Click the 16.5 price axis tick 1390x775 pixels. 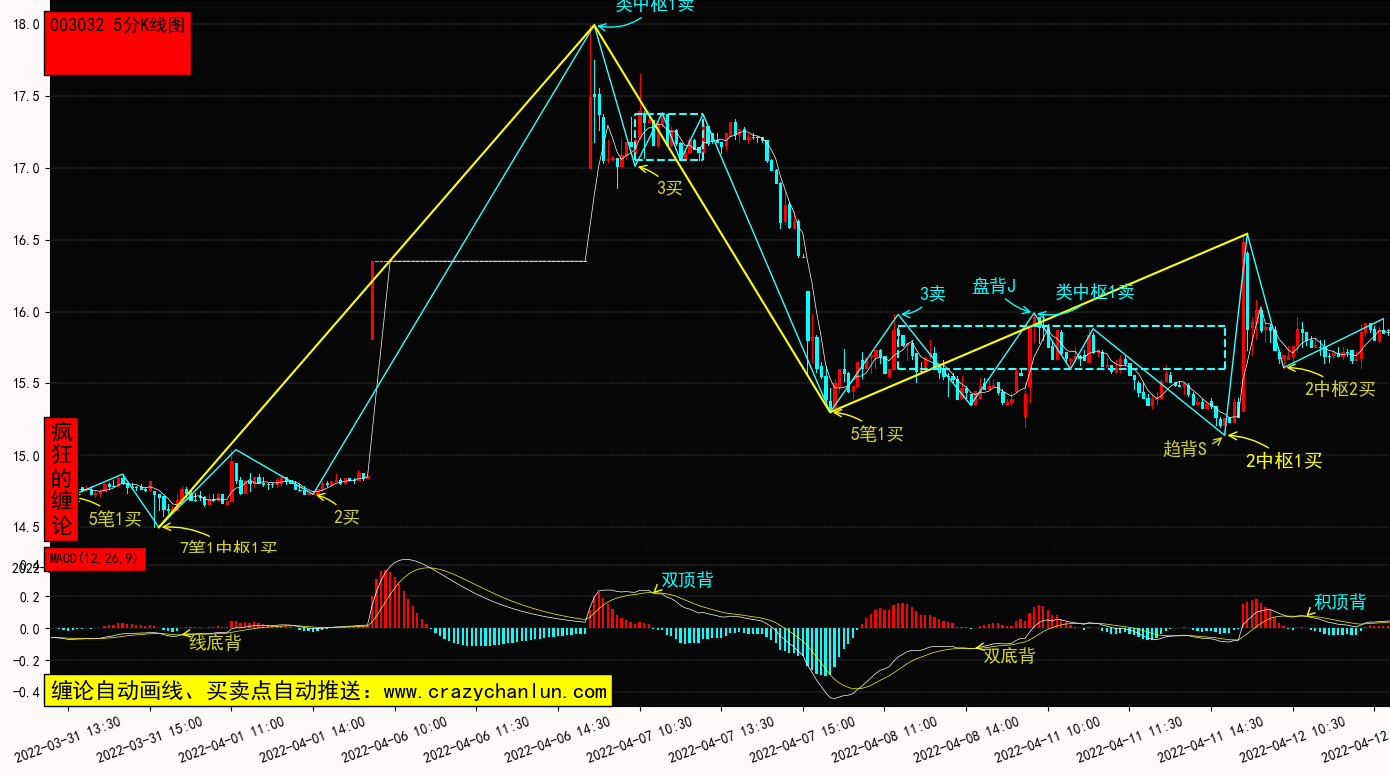pyautogui.click(x=24, y=241)
